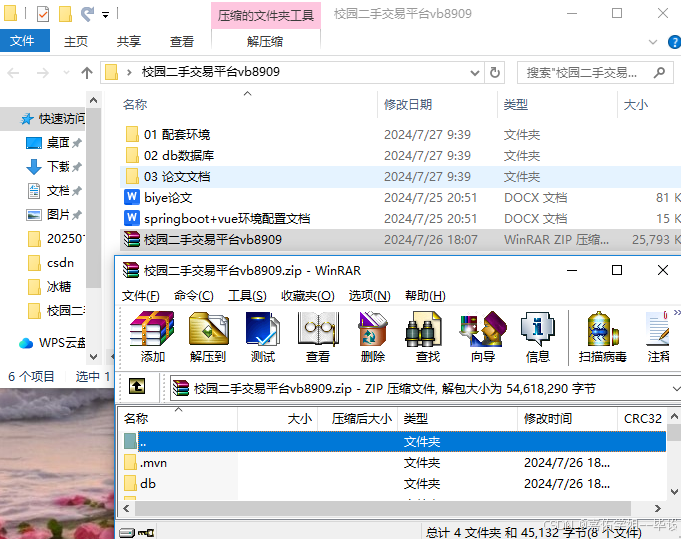Click the quick-access undo icon
Screen dimensions: 681x539
point(87,14)
